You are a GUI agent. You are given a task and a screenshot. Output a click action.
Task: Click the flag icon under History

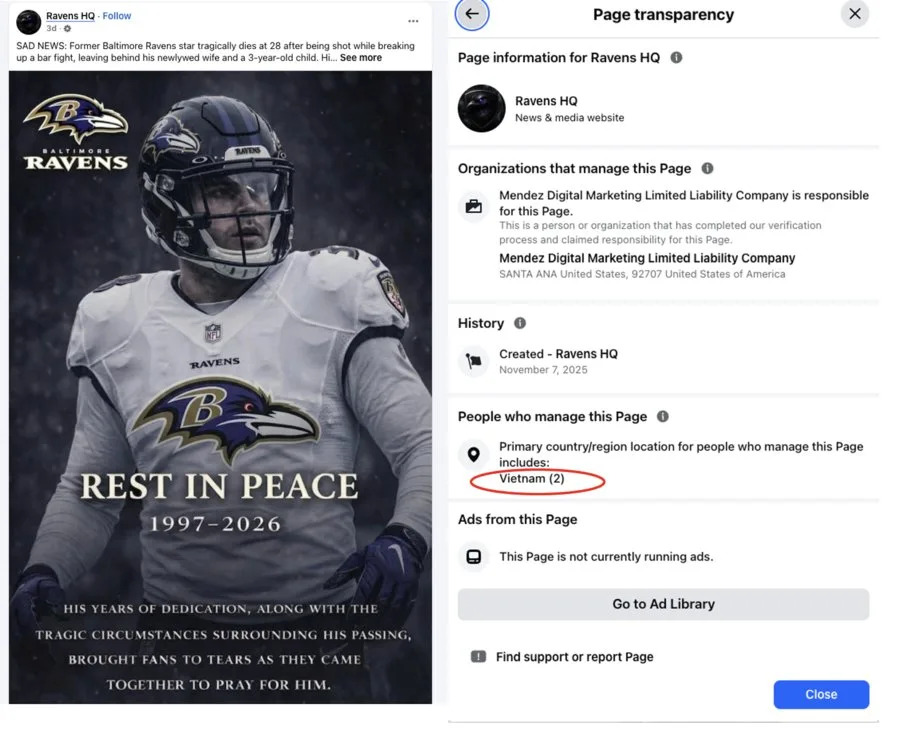pos(473,361)
